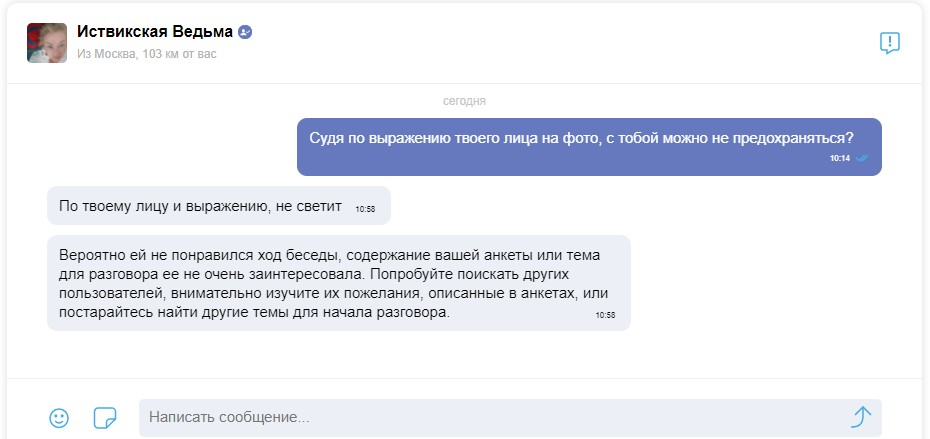Open the sticker picker icon
930x439 pixels.
(x=104, y=418)
